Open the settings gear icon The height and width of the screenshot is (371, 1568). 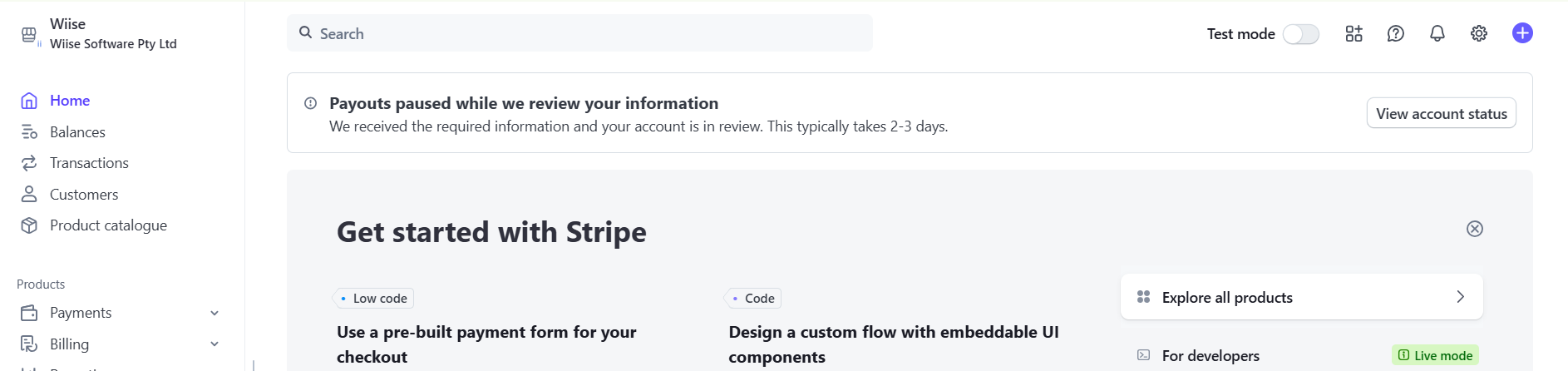click(x=1479, y=33)
